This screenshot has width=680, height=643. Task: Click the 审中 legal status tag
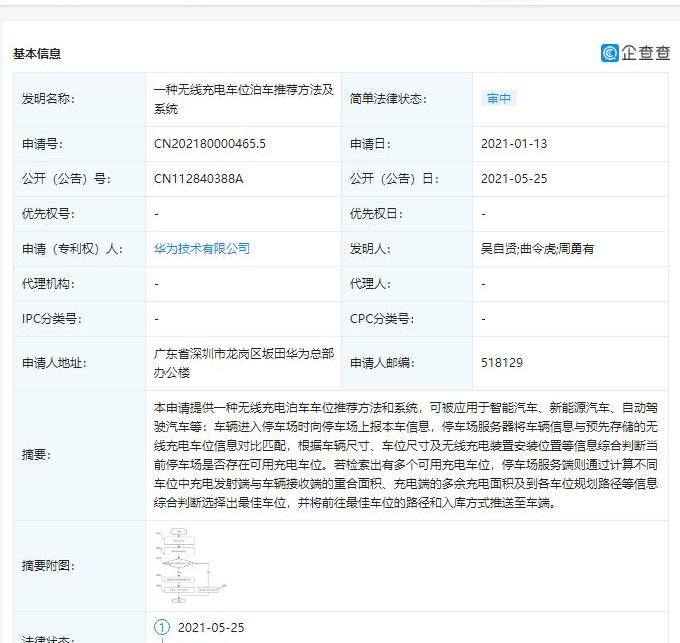pos(499,98)
